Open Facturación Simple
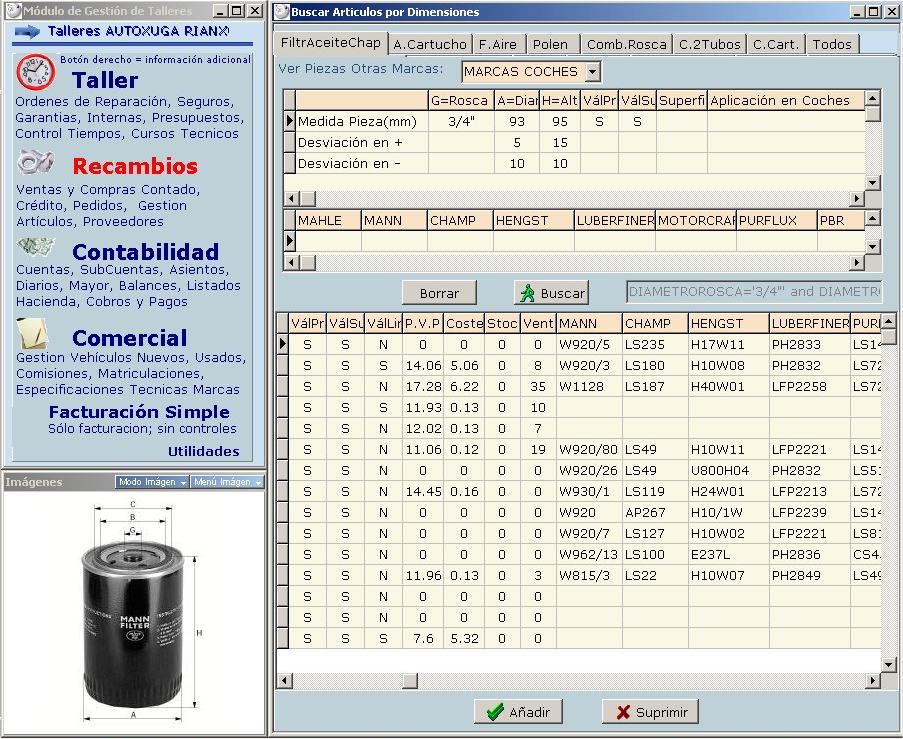Viewport: 903px width, 739px height. [x=139, y=412]
